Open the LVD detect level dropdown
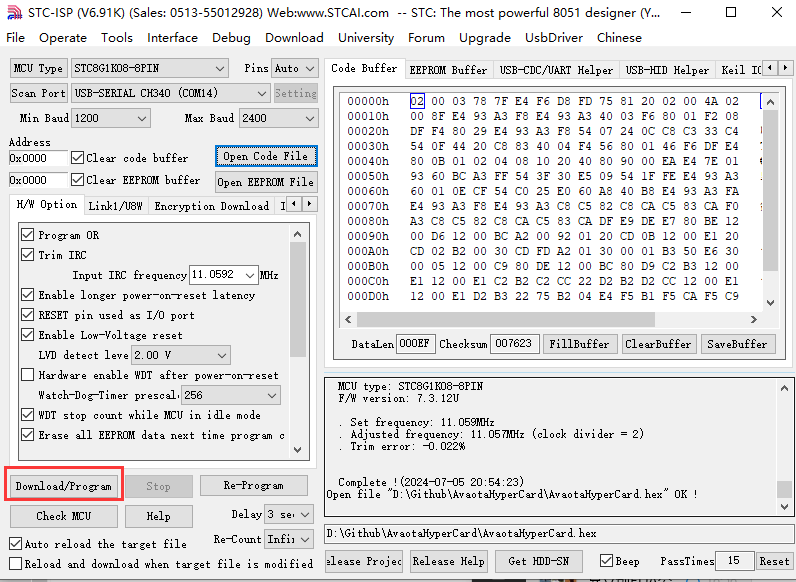 pos(221,355)
